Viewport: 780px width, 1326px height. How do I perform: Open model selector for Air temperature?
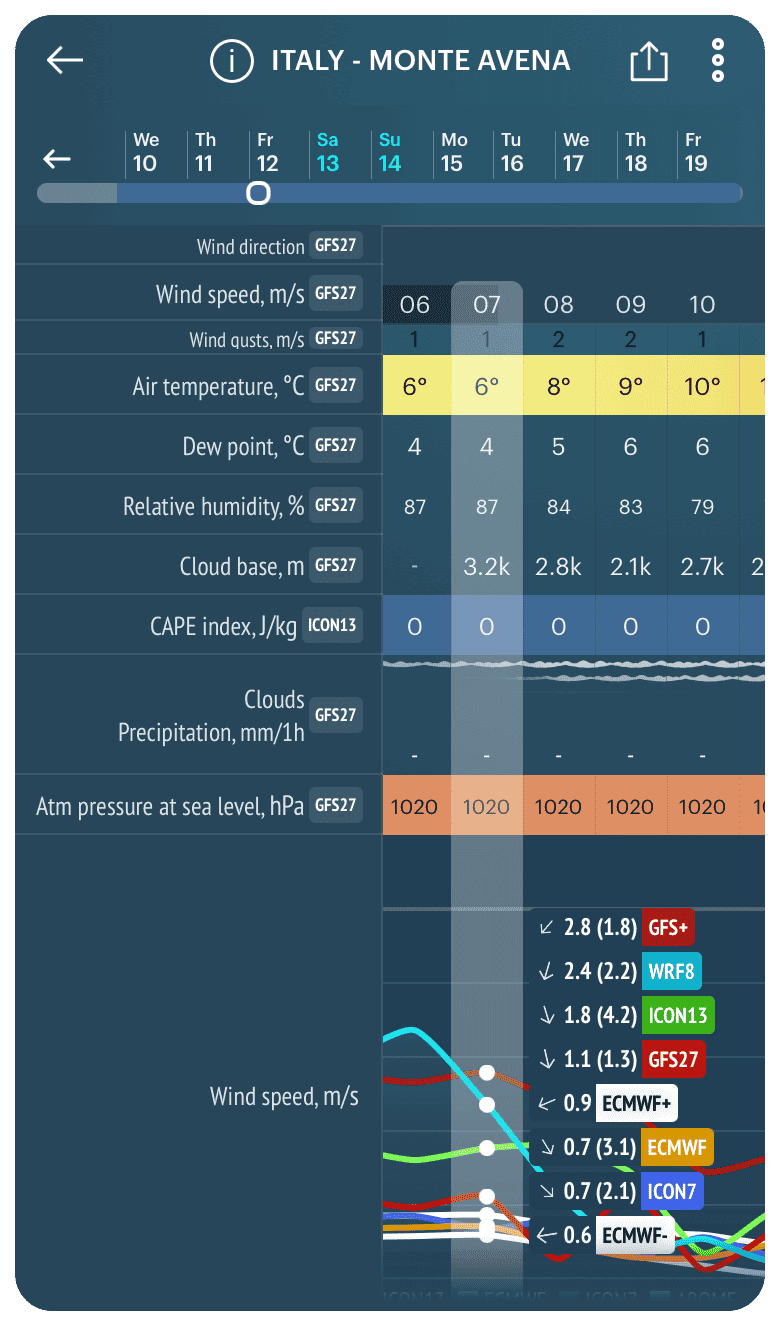[x=336, y=385]
